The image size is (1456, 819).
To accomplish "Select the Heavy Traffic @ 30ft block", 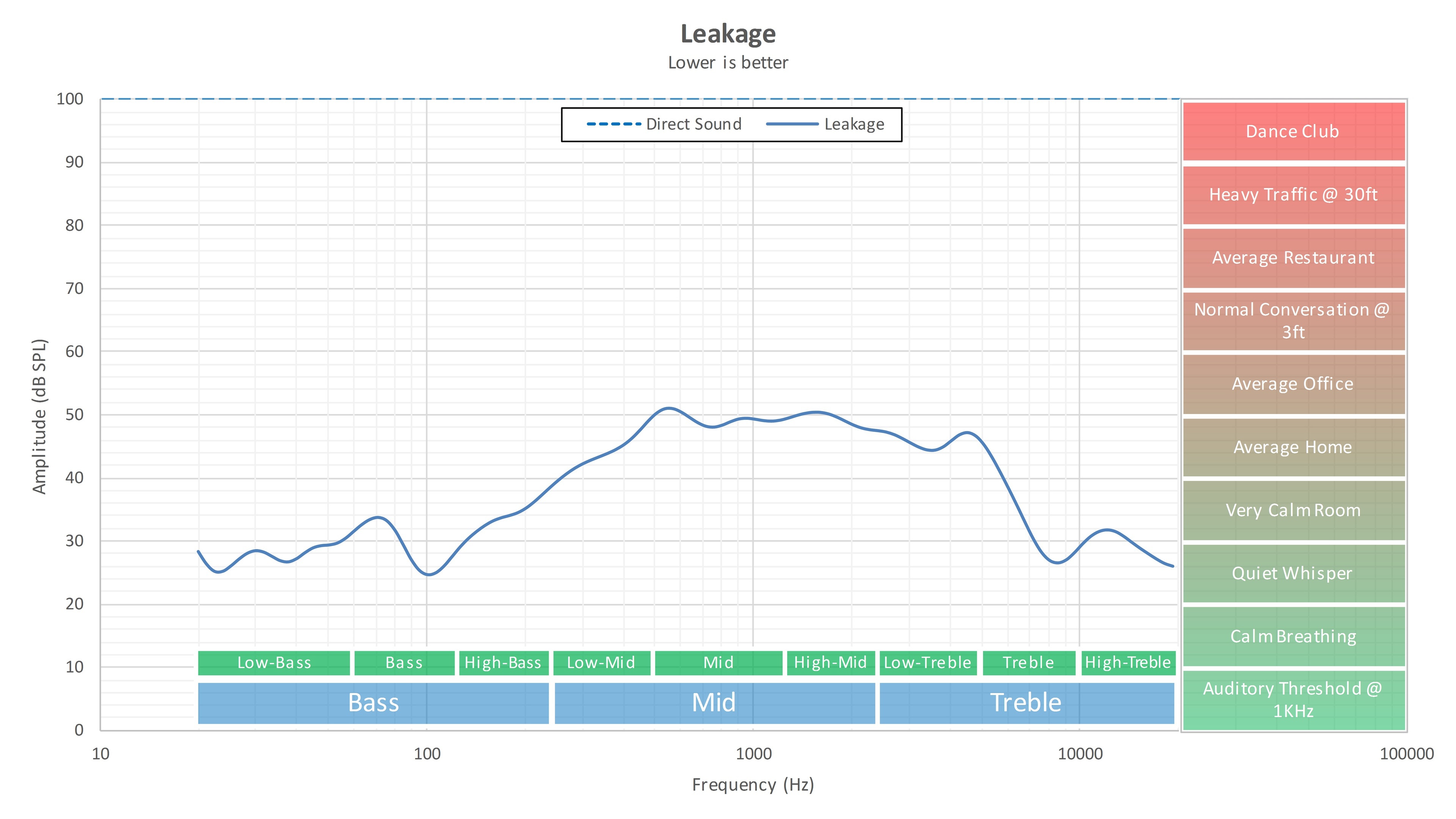I will [1293, 195].
